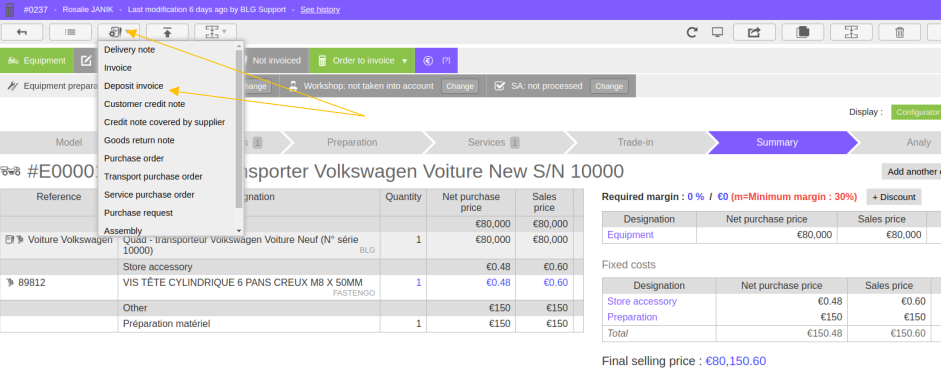941x375 pixels.
Task: Go back with the return arrow button
Action: click(22, 32)
